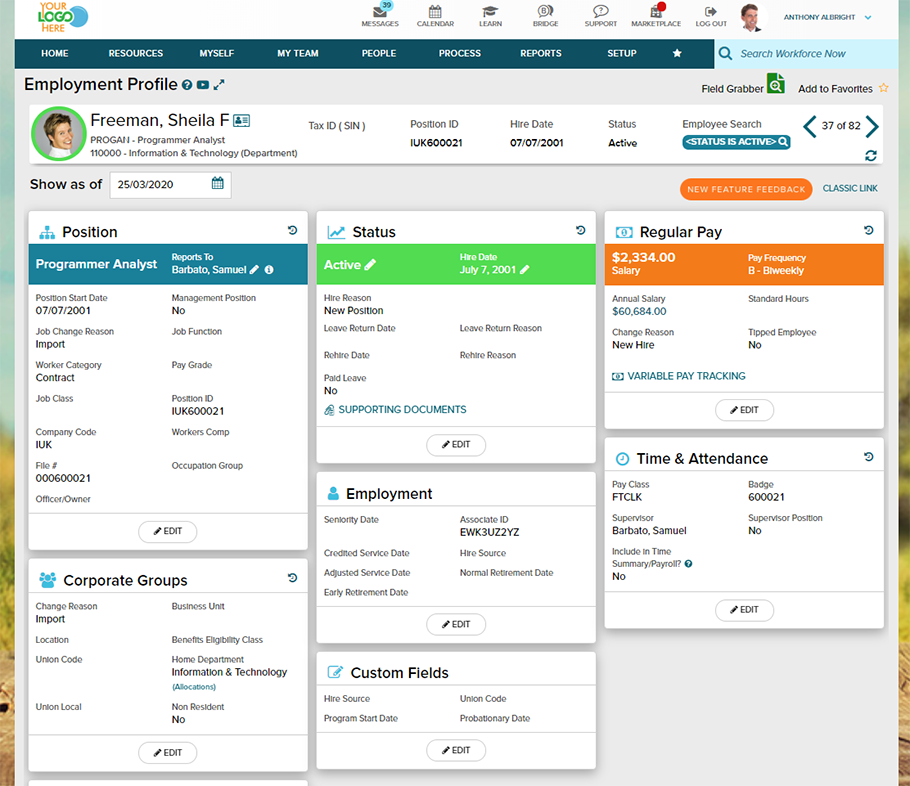This screenshot has width=910, height=786.
Task: Play the video tutorial icon next to the title
Action: (203, 85)
